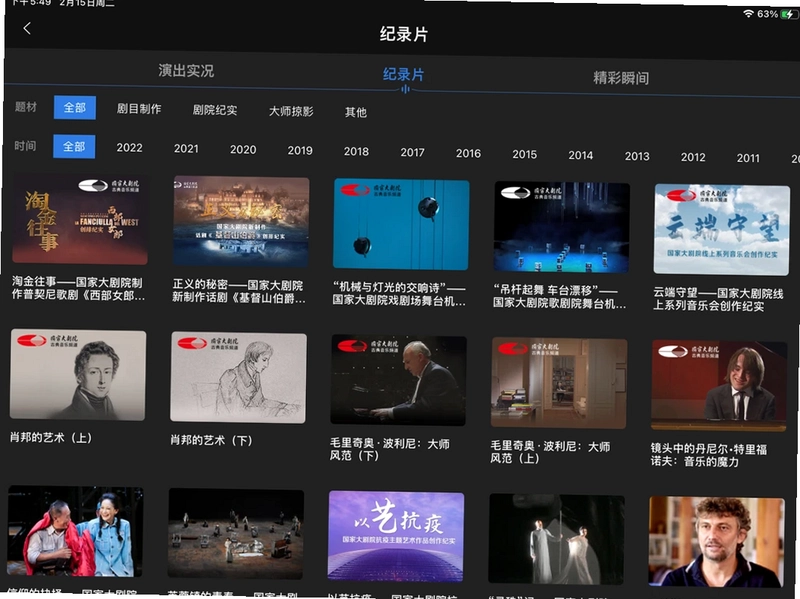Tap the battery charging indicator

789,15
